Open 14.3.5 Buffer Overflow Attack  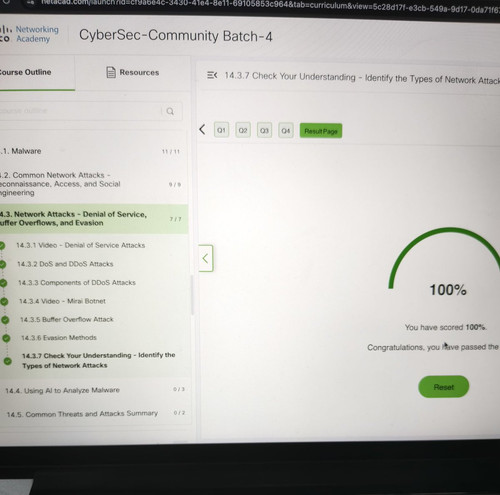67,319
